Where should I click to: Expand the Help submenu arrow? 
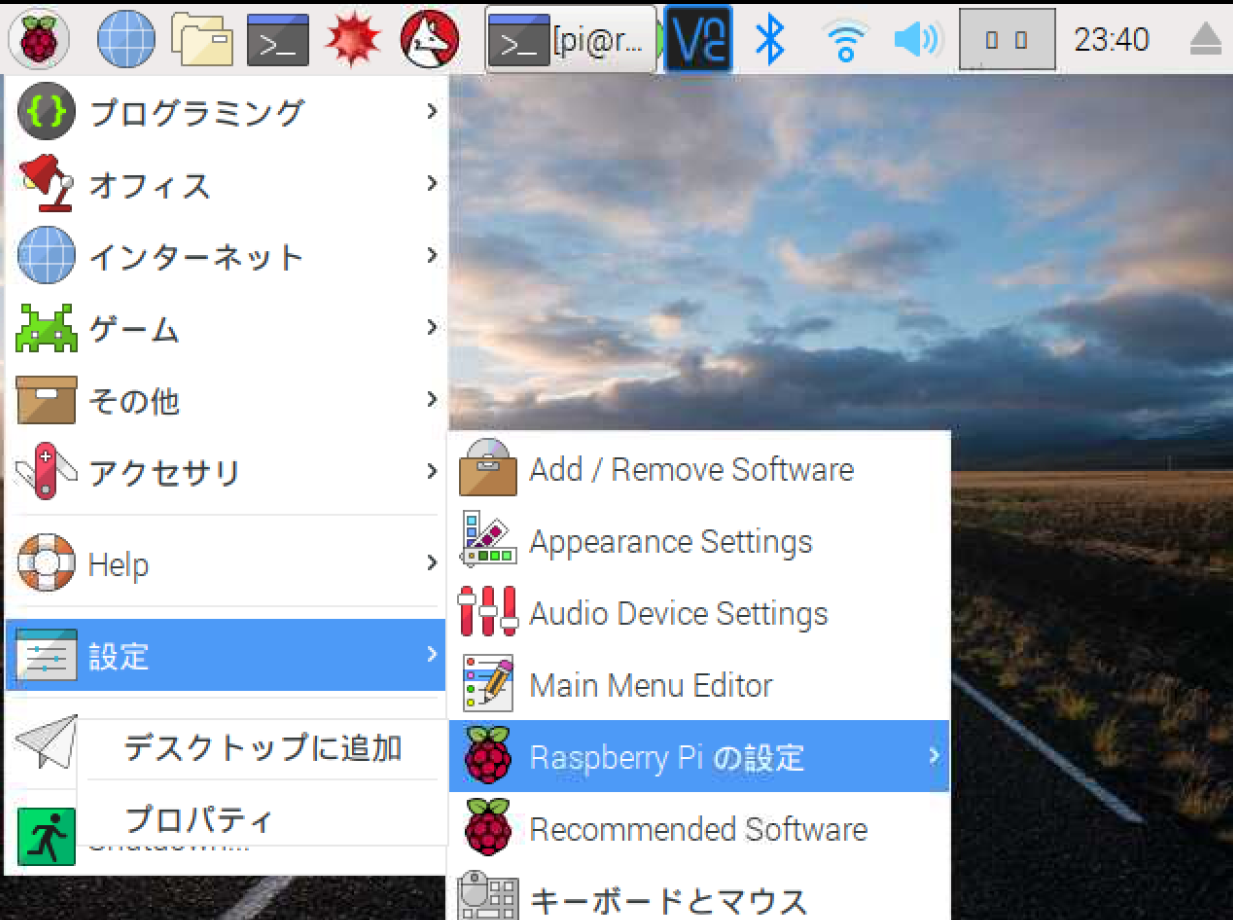tap(432, 563)
